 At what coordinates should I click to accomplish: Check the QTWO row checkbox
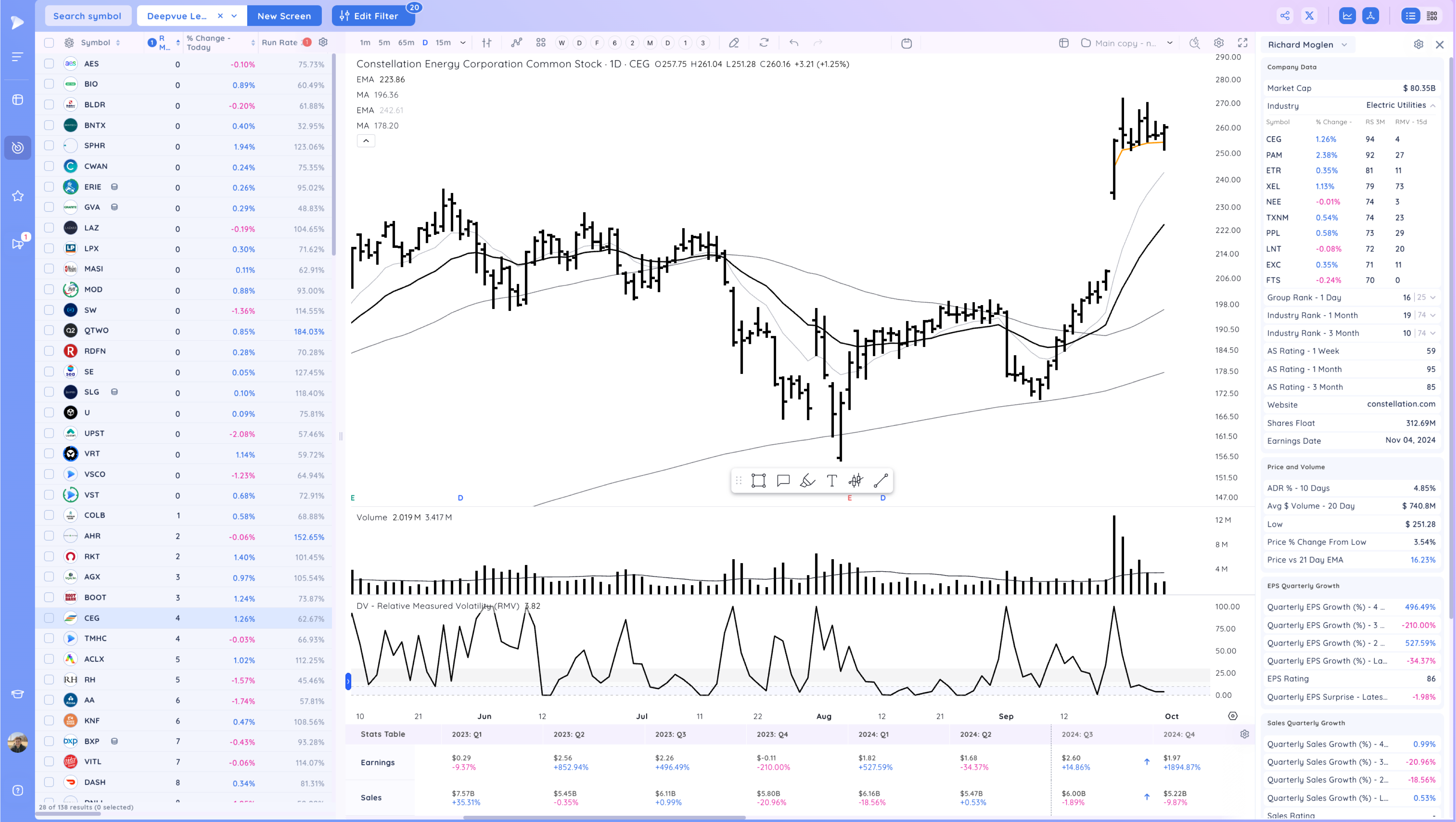pyautogui.click(x=49, y=330)
